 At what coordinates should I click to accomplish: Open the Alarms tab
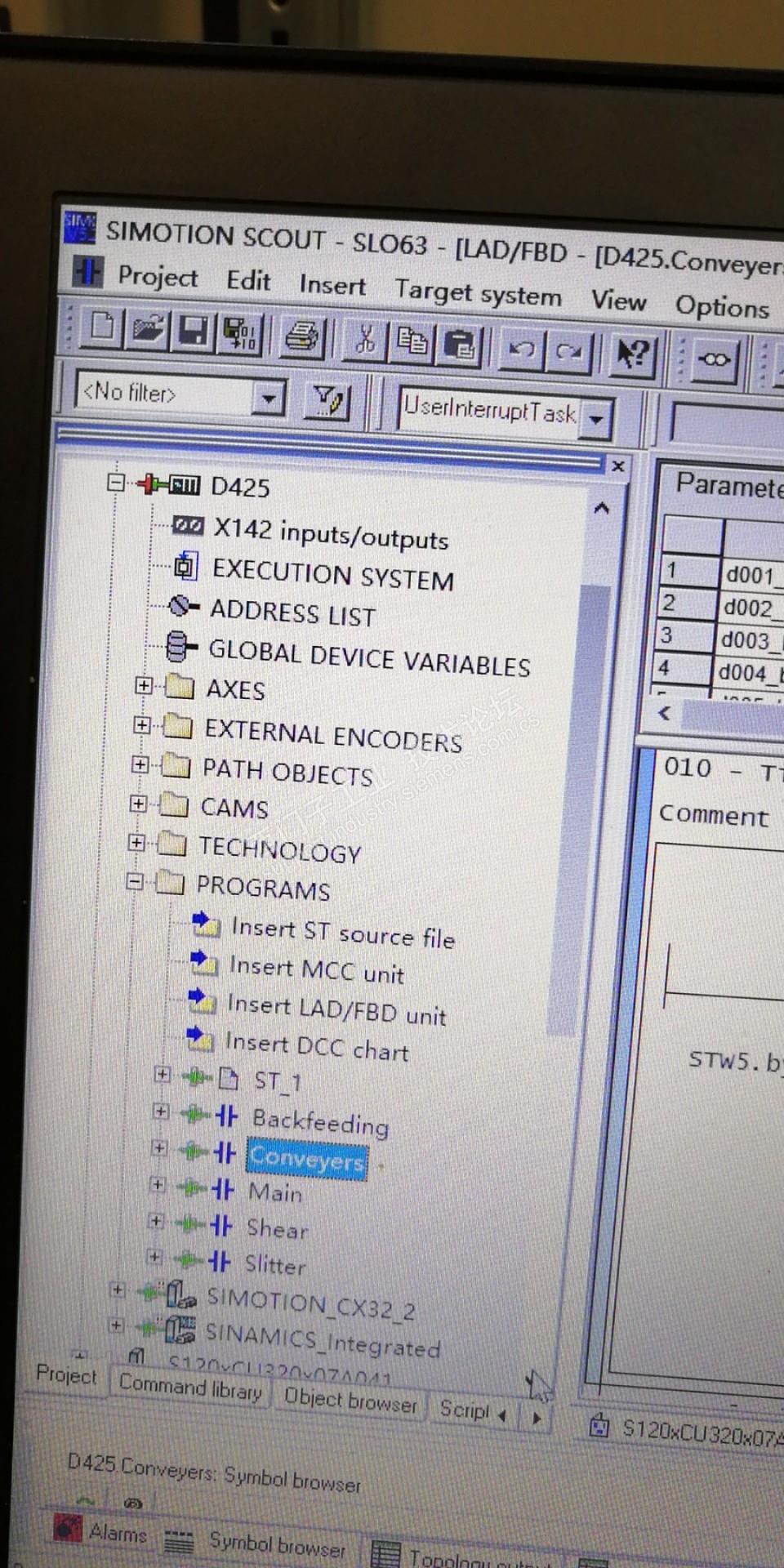click(x=100, y=1530)
